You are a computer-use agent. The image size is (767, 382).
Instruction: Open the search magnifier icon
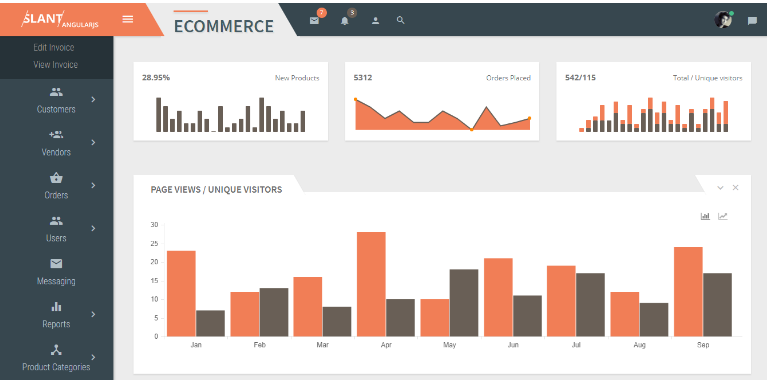click(x=401, y=21)
